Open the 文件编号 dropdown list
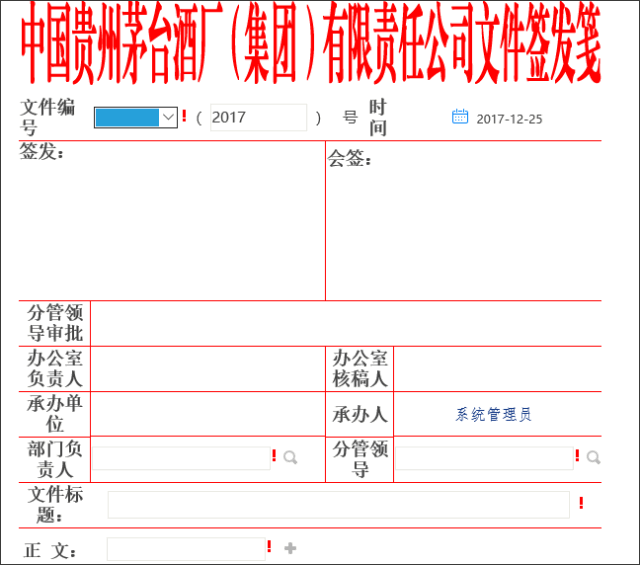Viewport: 640px width, 565px height. [x=136, y=118]
